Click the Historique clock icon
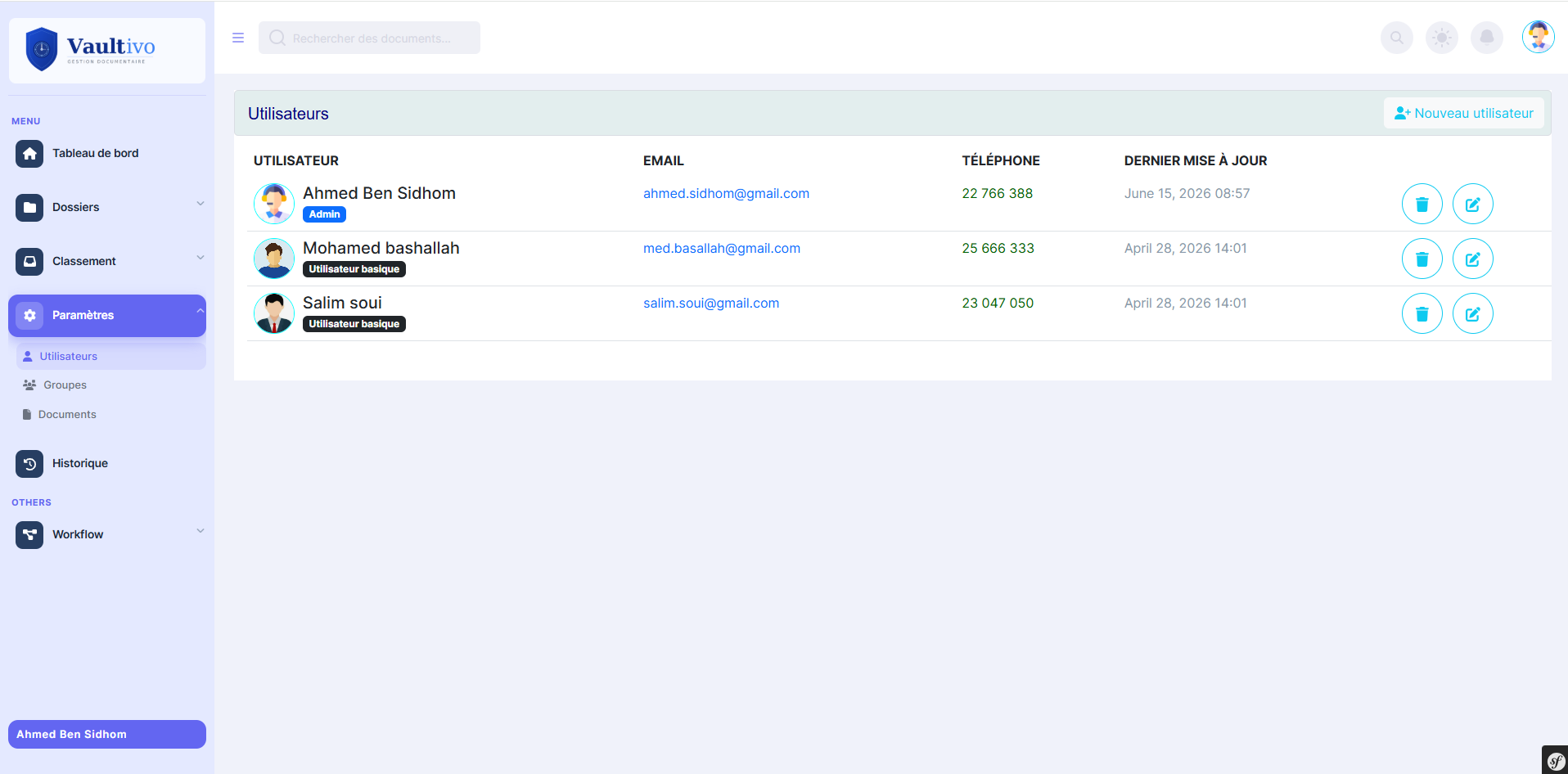The image size is (1568, 774). coord(29,463)
